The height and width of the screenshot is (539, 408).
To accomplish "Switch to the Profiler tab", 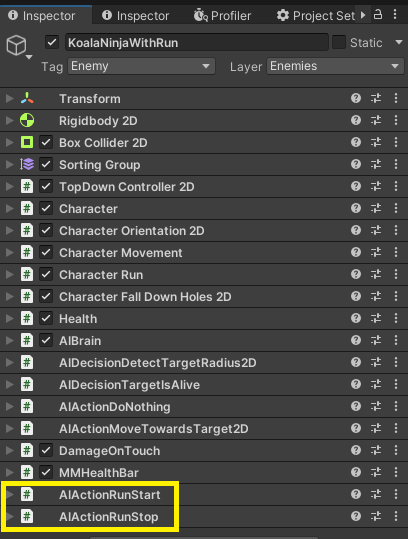I will tap(222, 15).
